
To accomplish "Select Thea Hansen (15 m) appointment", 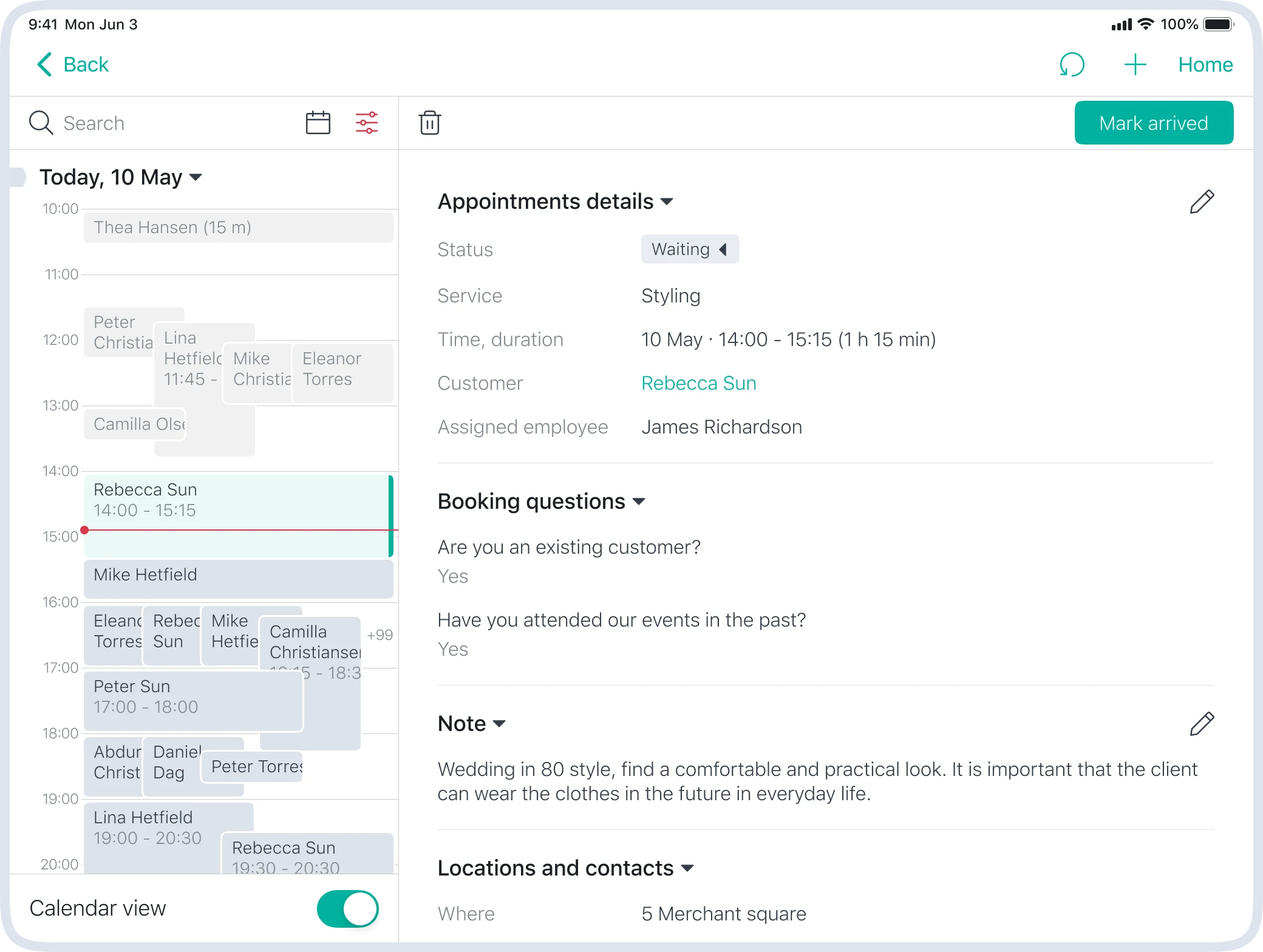I will 239,227.
